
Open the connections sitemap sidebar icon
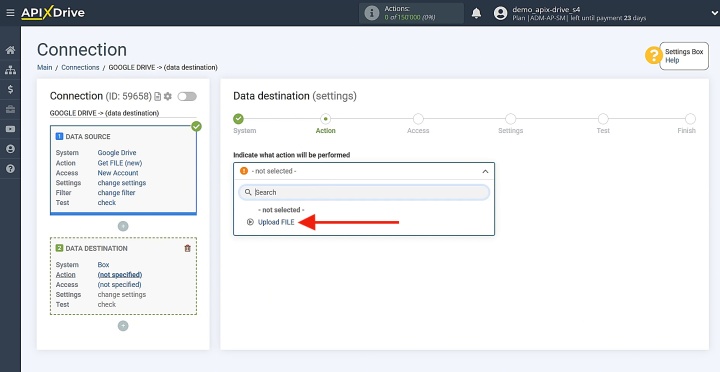pos(10,70)
